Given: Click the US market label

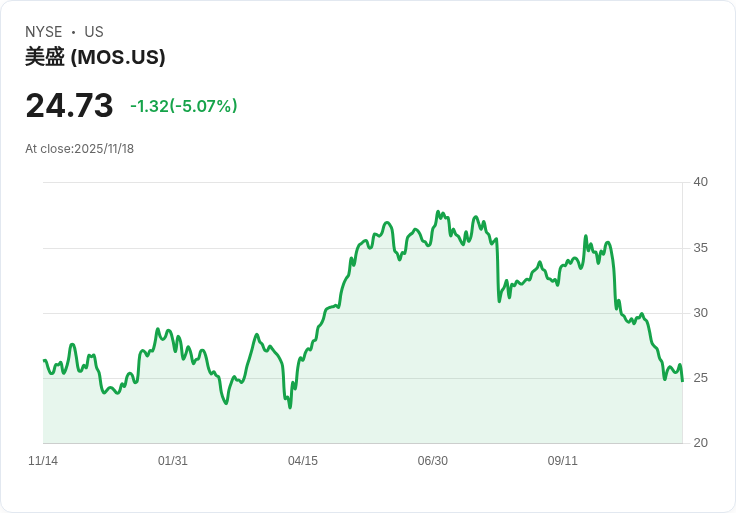Looking at the screenshot, I should coord(94,32).
